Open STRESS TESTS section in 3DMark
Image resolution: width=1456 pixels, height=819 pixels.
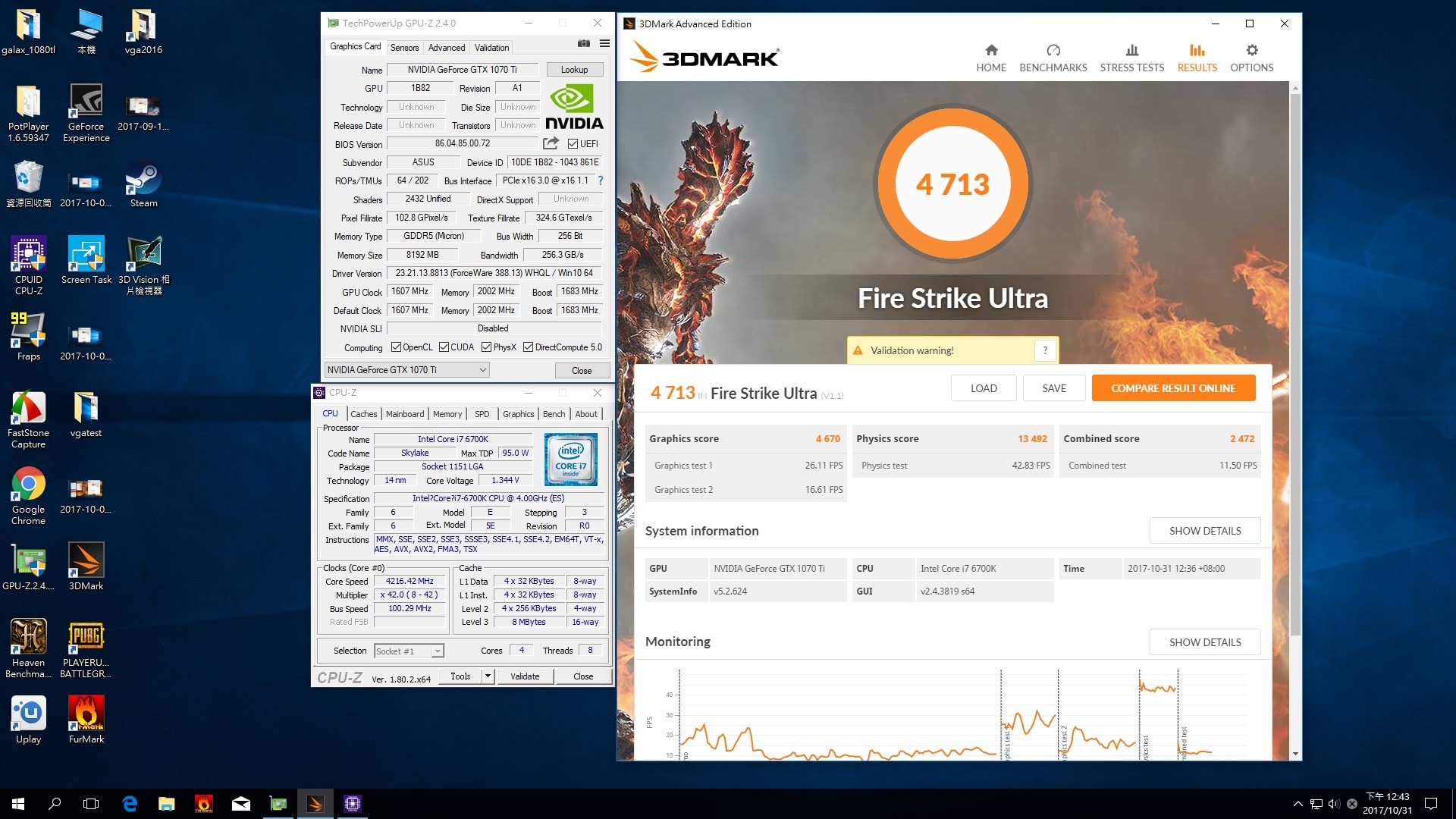[x=1131, y=58]
